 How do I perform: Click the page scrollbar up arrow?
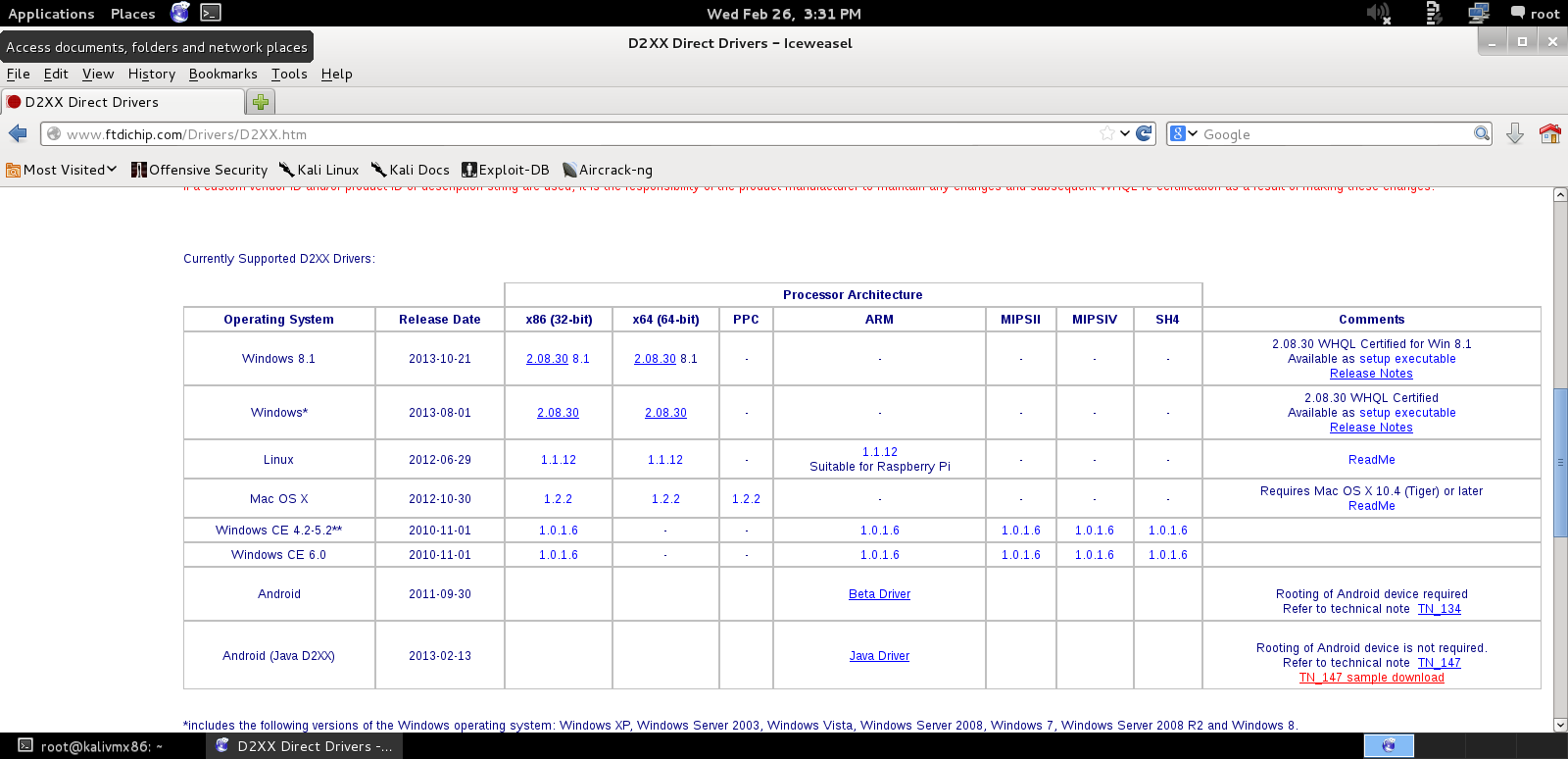[1560, 195]
